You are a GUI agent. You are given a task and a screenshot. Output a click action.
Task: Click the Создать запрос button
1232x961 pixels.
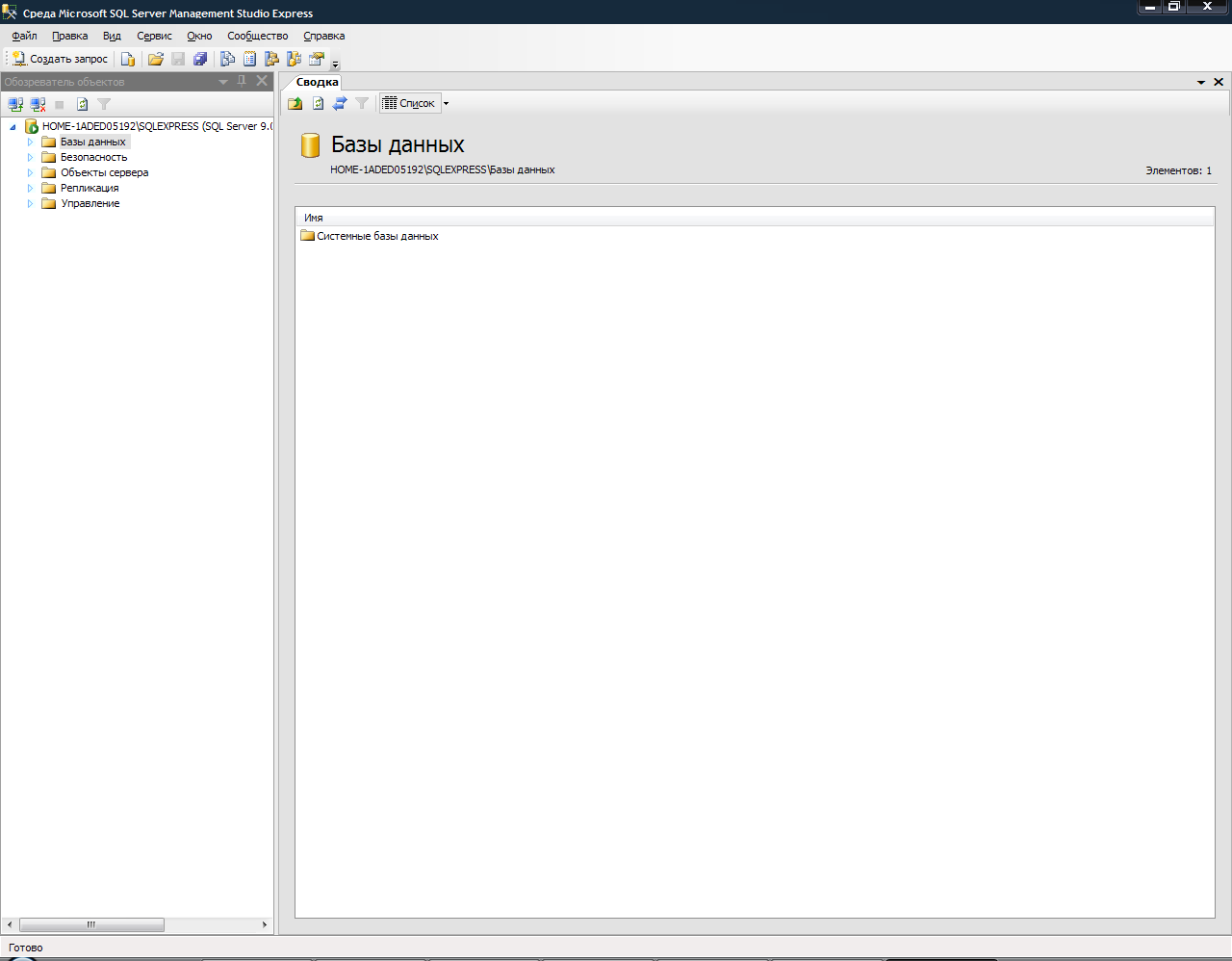click(60, 59)
